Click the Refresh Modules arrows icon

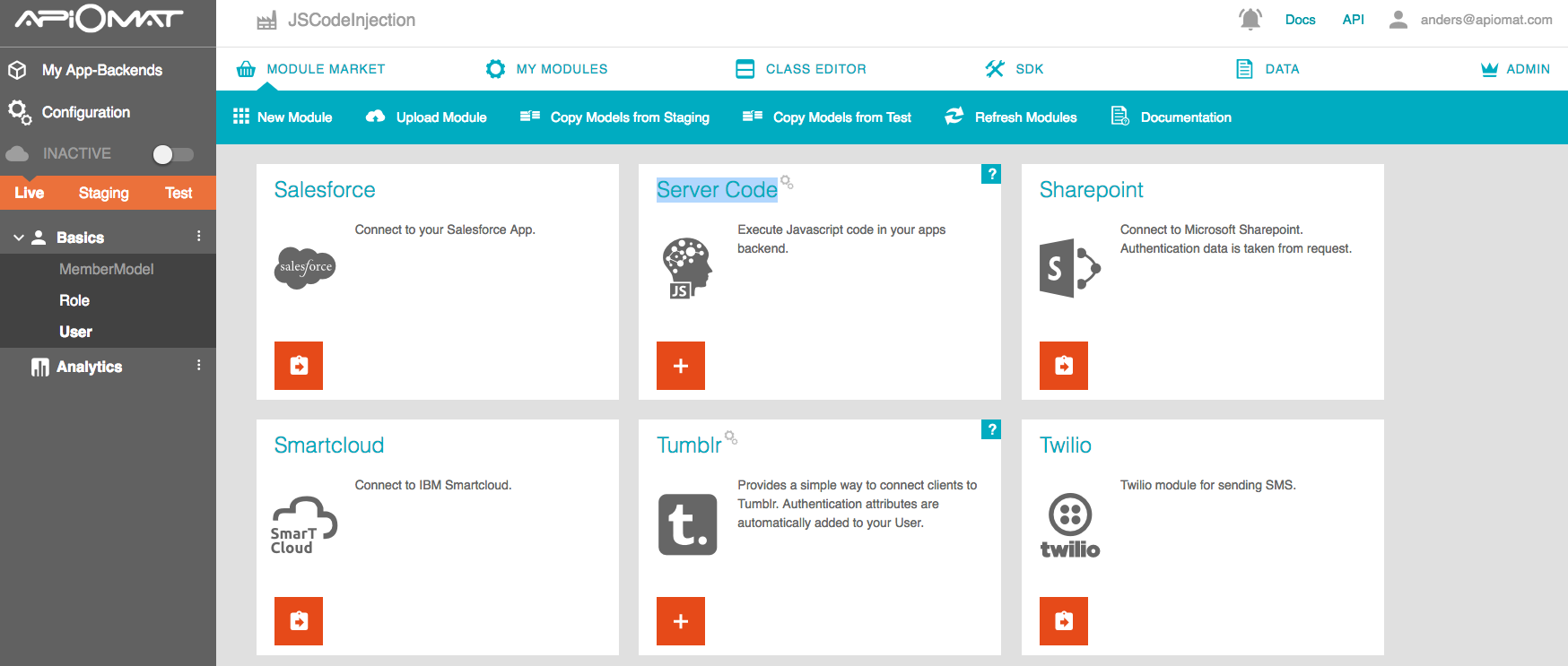click(x=954, y=117)
